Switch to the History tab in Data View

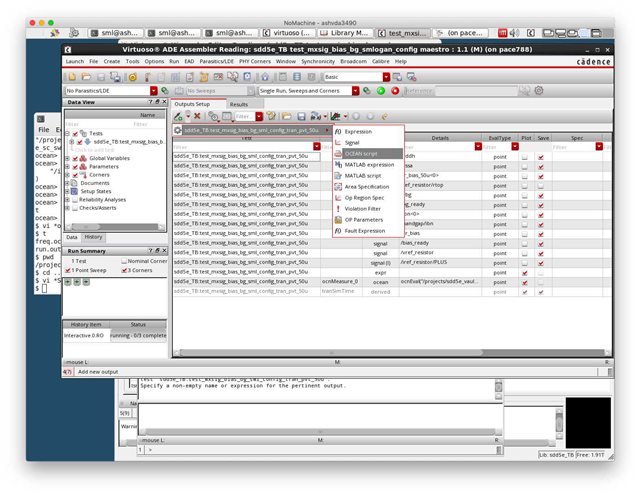[92, 237]
